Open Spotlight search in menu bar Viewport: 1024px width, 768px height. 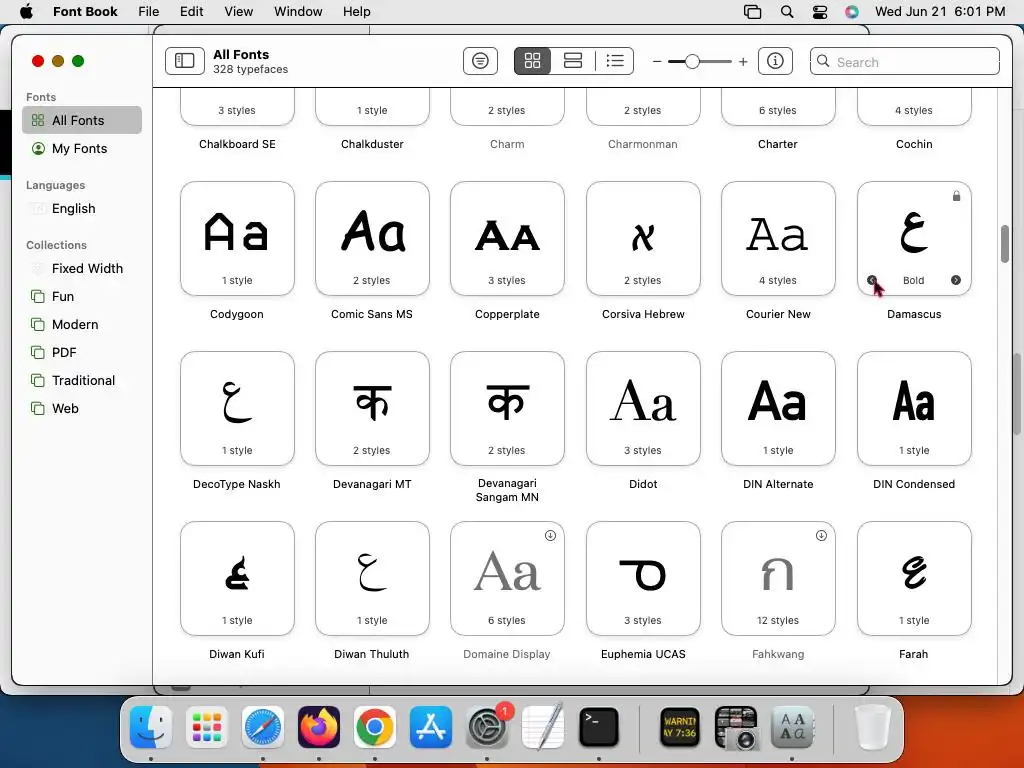click(787, 12)
